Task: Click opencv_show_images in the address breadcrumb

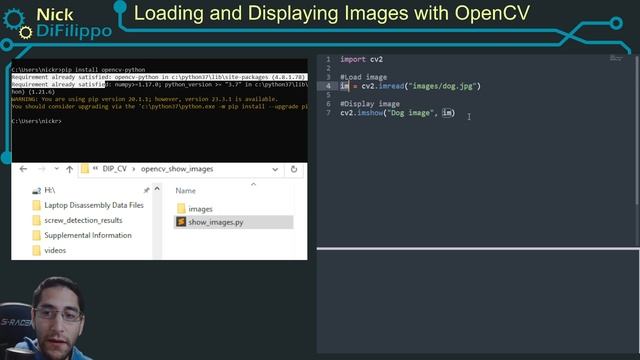Action: (177, 169)
